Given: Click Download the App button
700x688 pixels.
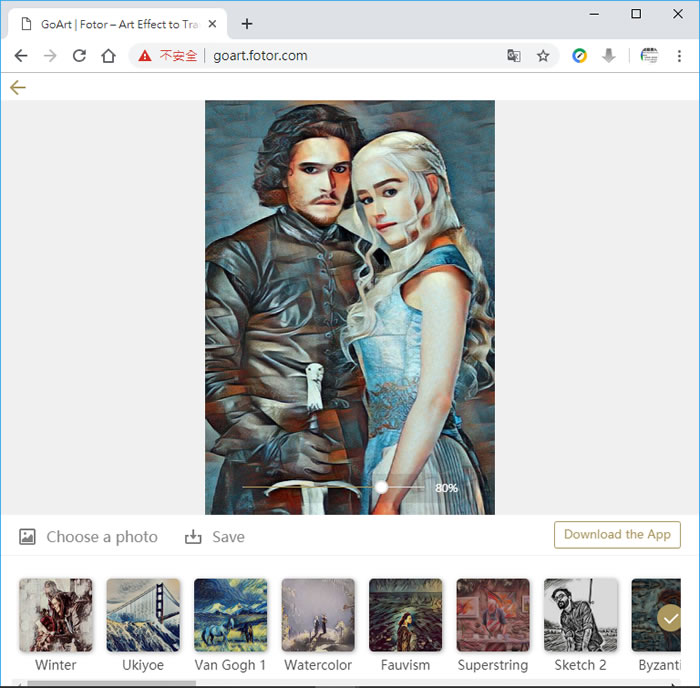Looking at the screenshot, I should coord(617,534).
